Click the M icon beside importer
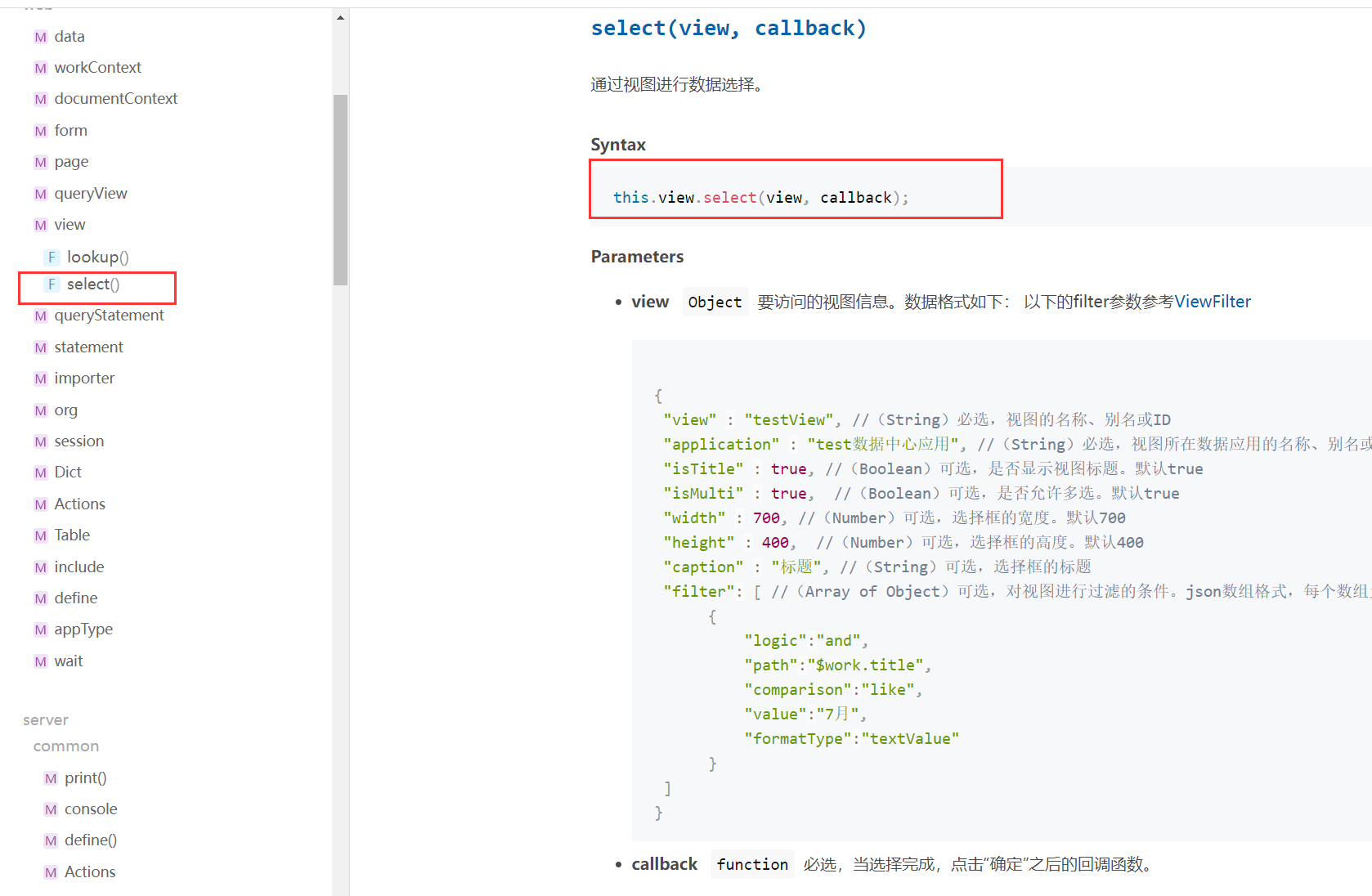The image size is (1372, 896). click(40, 379)
